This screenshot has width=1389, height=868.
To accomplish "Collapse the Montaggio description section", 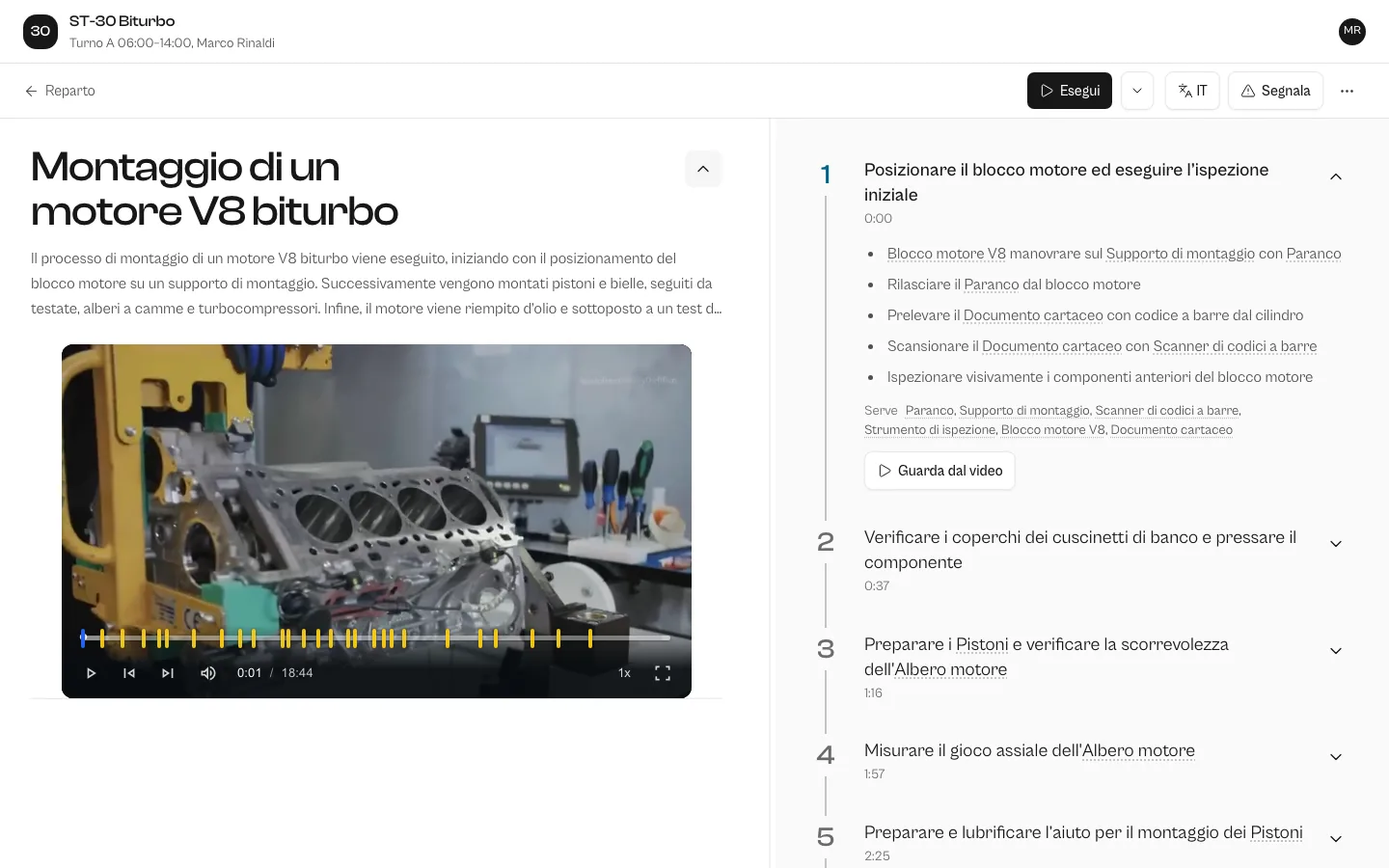I will click(x=703, y=169).
